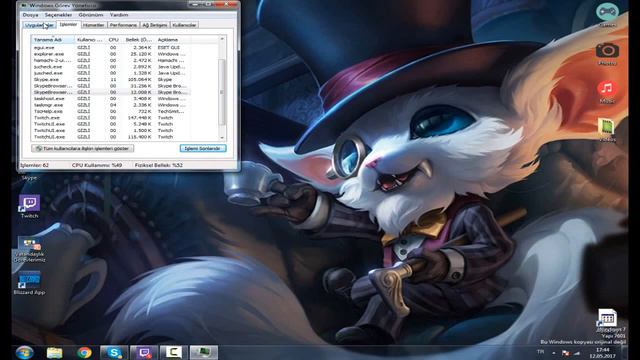Sort by the Bellek memory column header
The width and height of the screenshot is (640, 360).
click(138, 40)
